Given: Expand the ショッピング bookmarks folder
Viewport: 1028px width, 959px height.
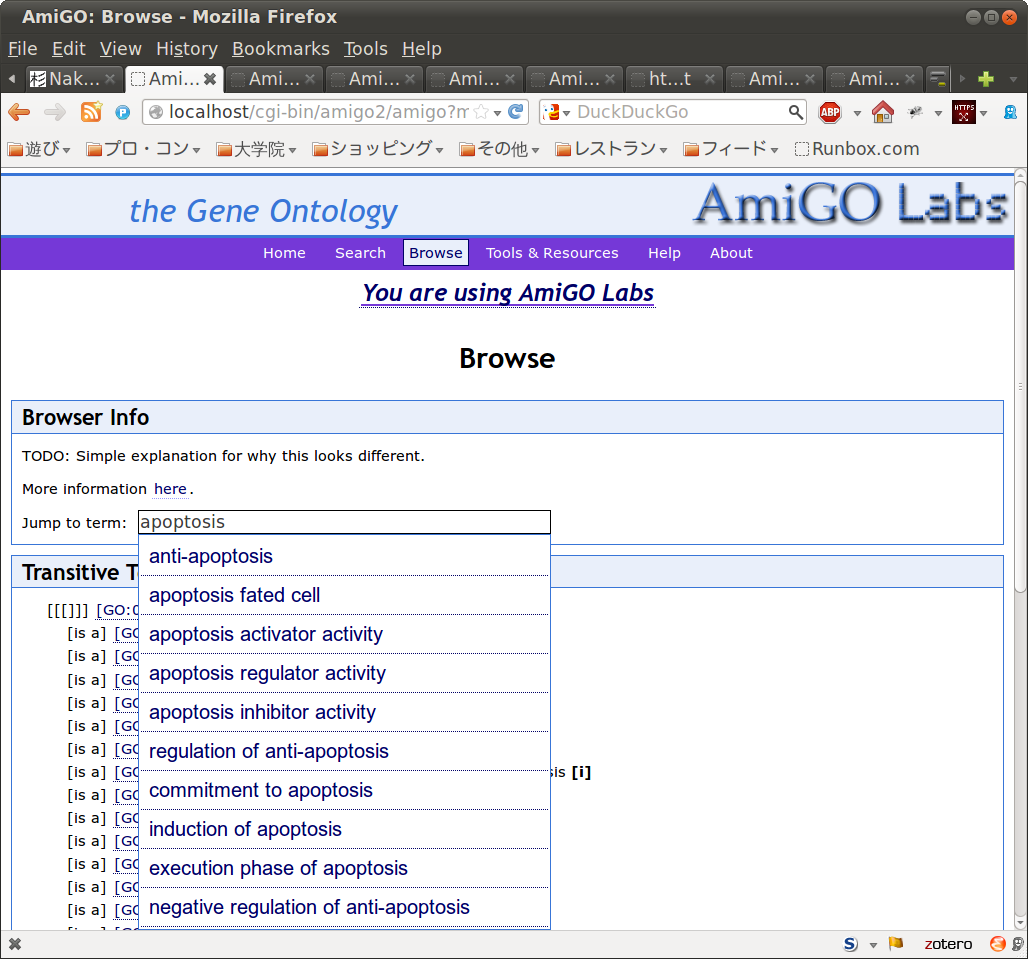Looking at the screenshot, I should (378, 149).
